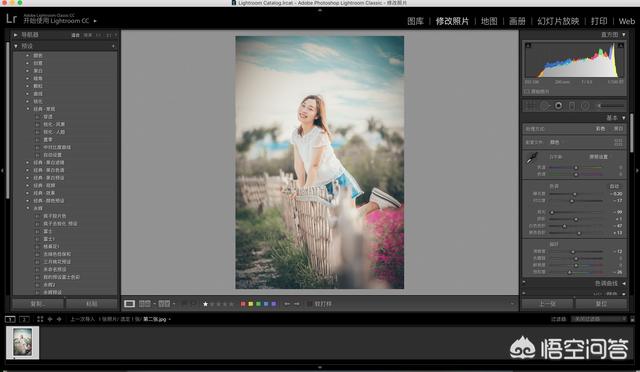Enable the 软打样 soft proofing checkbox
640x372 pixels.
tap(310, 304)
